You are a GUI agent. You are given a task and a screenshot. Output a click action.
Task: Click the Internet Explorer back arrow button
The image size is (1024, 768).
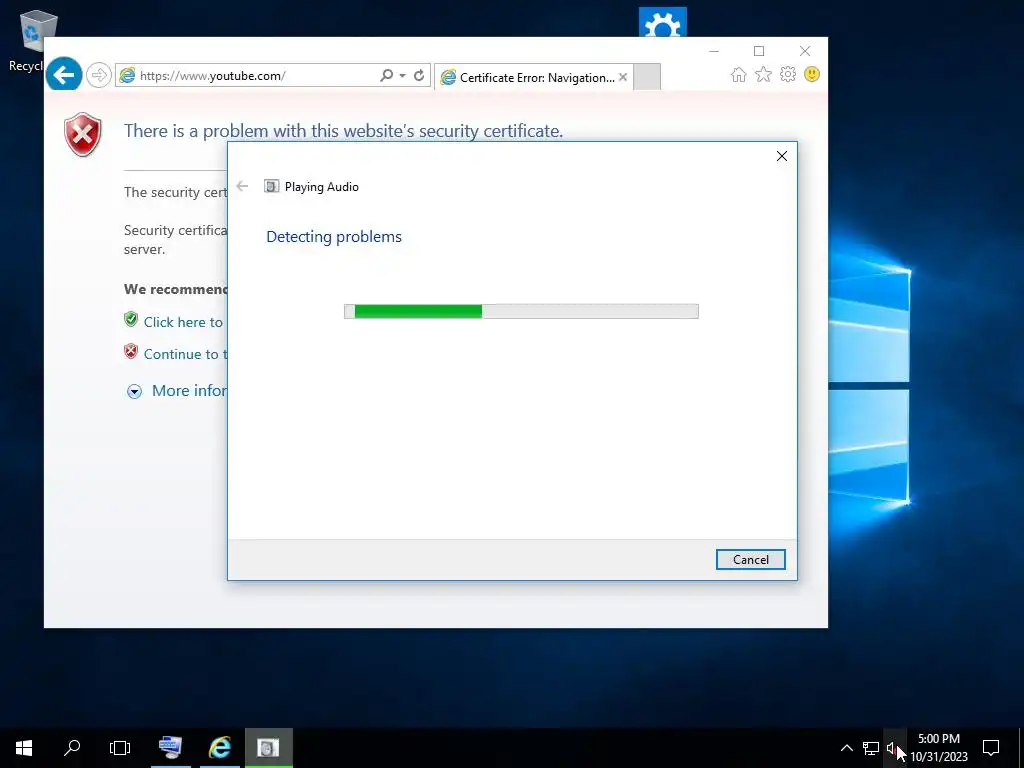tap(64, 75)
